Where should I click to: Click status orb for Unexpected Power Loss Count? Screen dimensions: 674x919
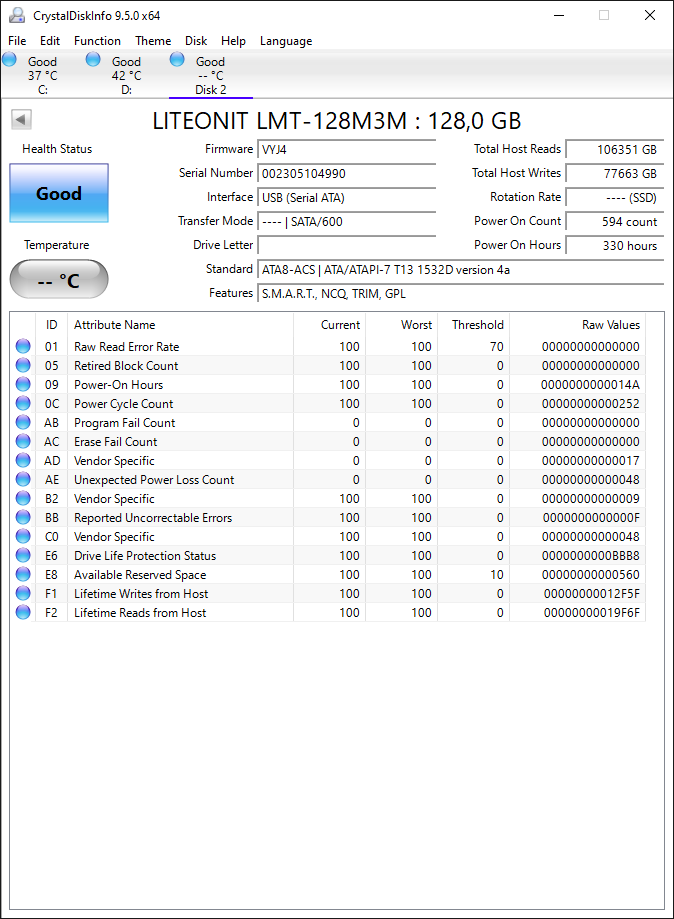click(x=23, y=479)
